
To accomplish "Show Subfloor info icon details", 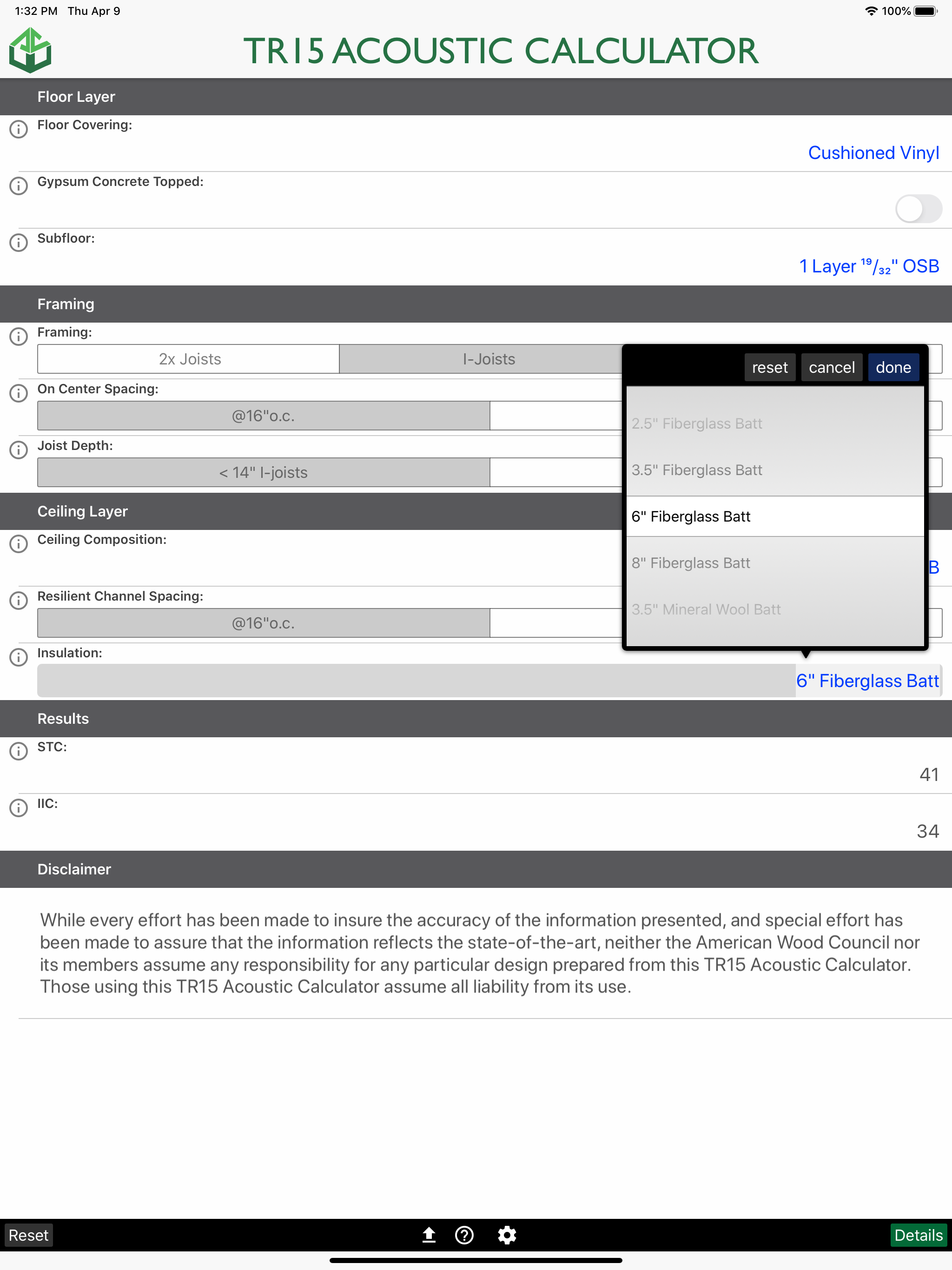I will [x=19, y=243].
